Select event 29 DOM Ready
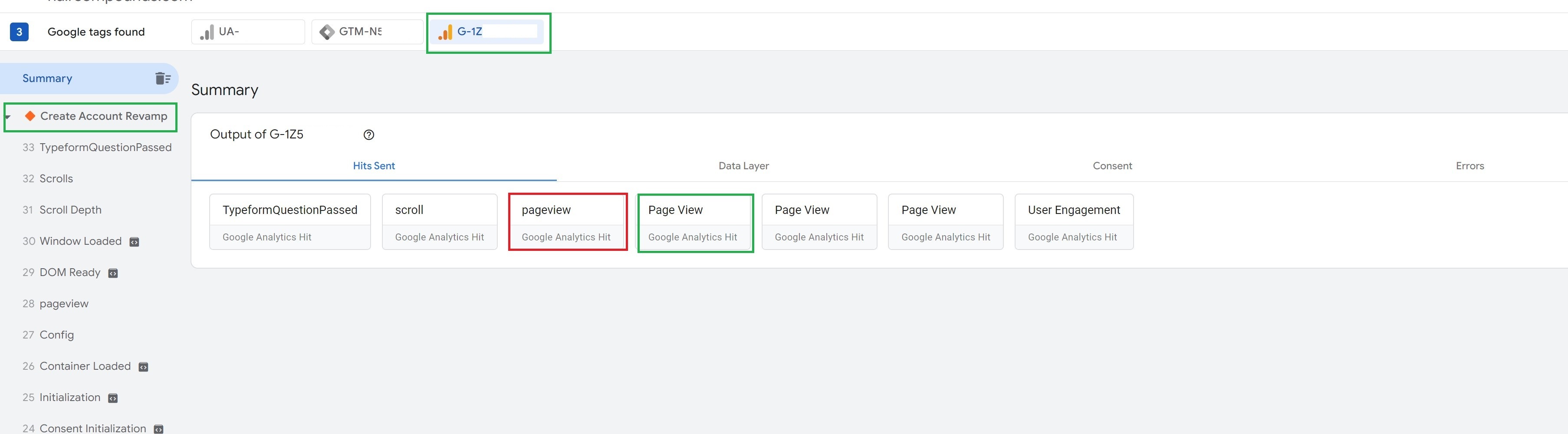This screenshot has width=1568, height=434. coord(62,272)
